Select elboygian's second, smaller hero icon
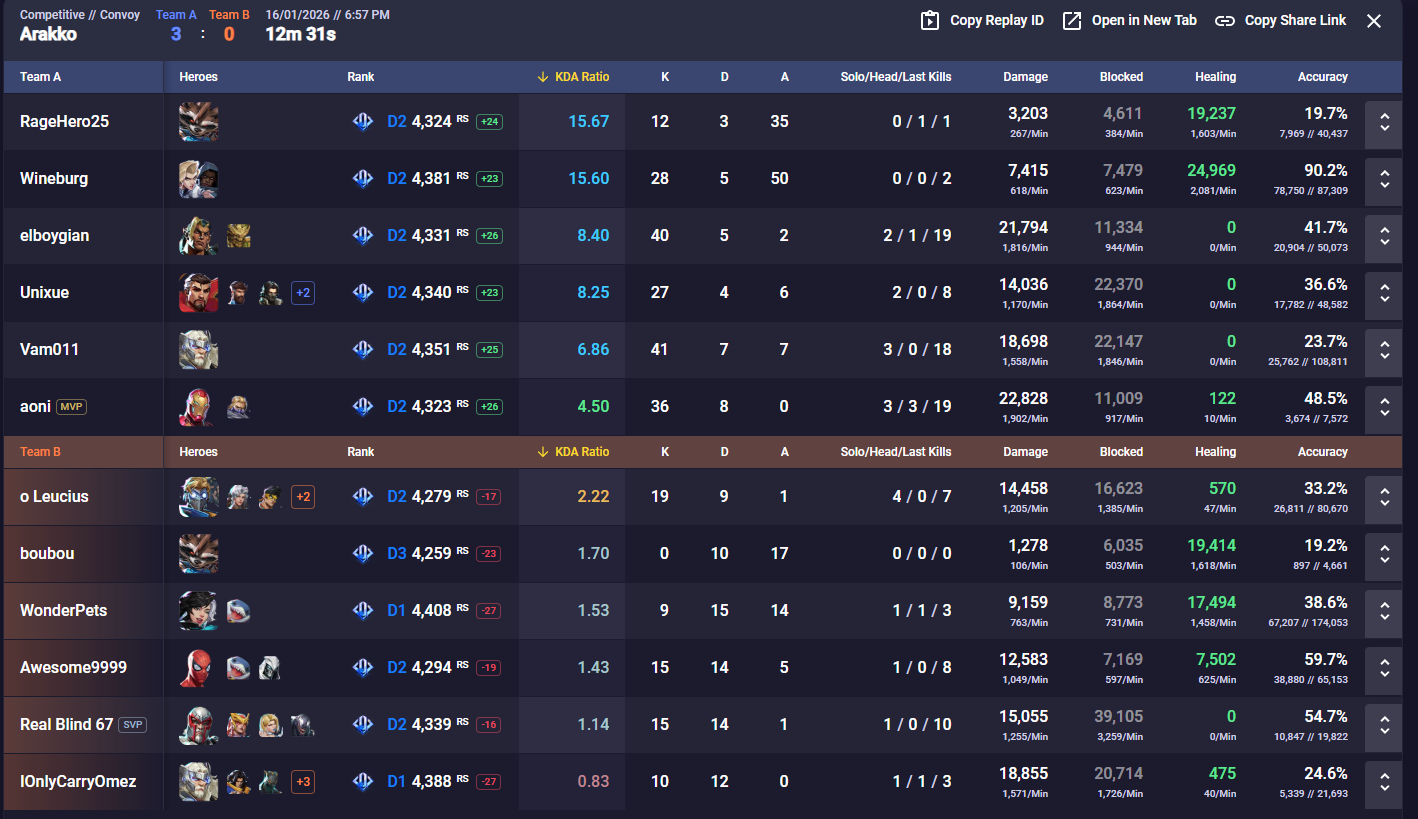This screenshot has height=819, width=1418. [x=239, y=236]
